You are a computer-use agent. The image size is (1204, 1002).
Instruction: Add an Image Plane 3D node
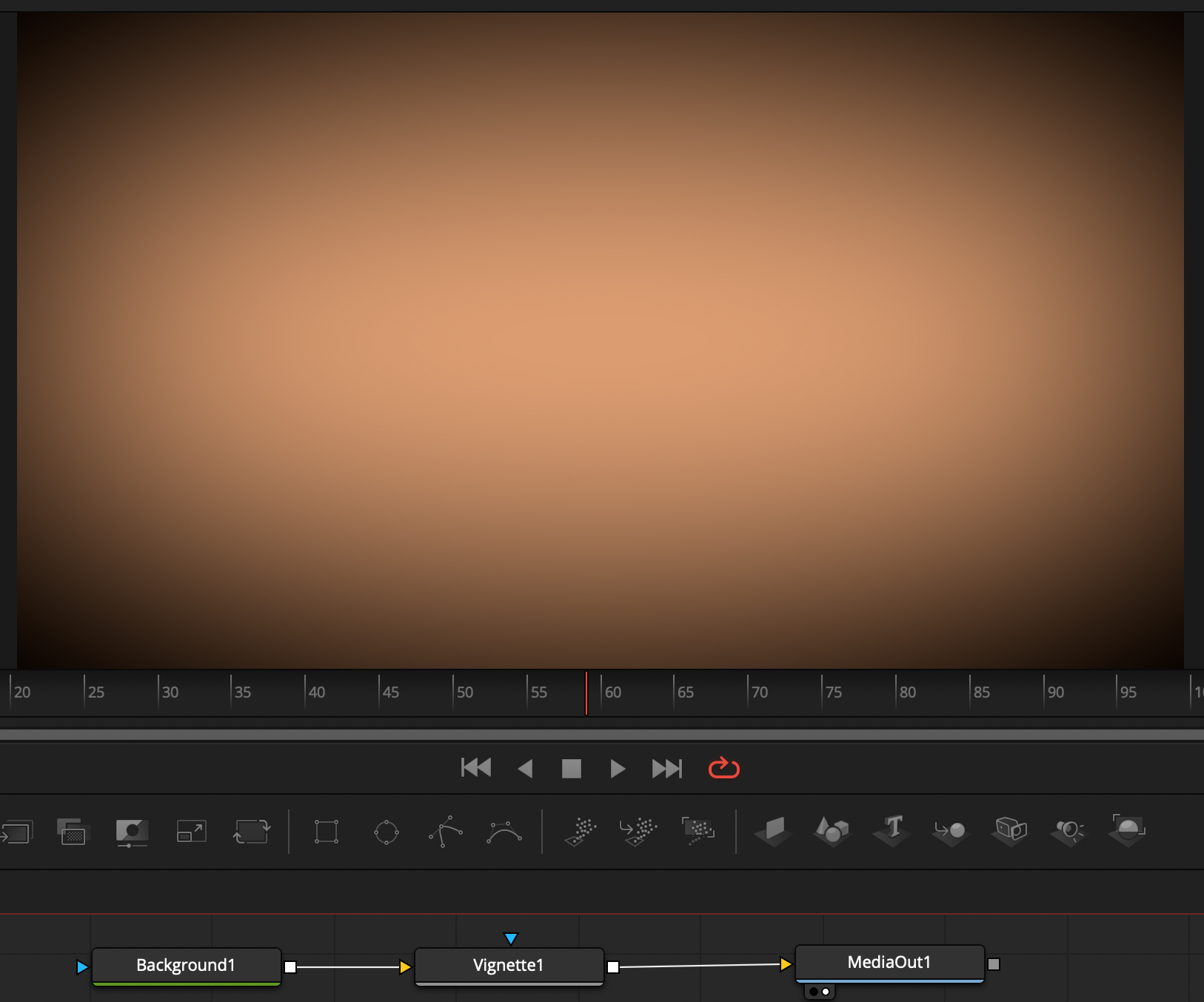pos(773,832)
